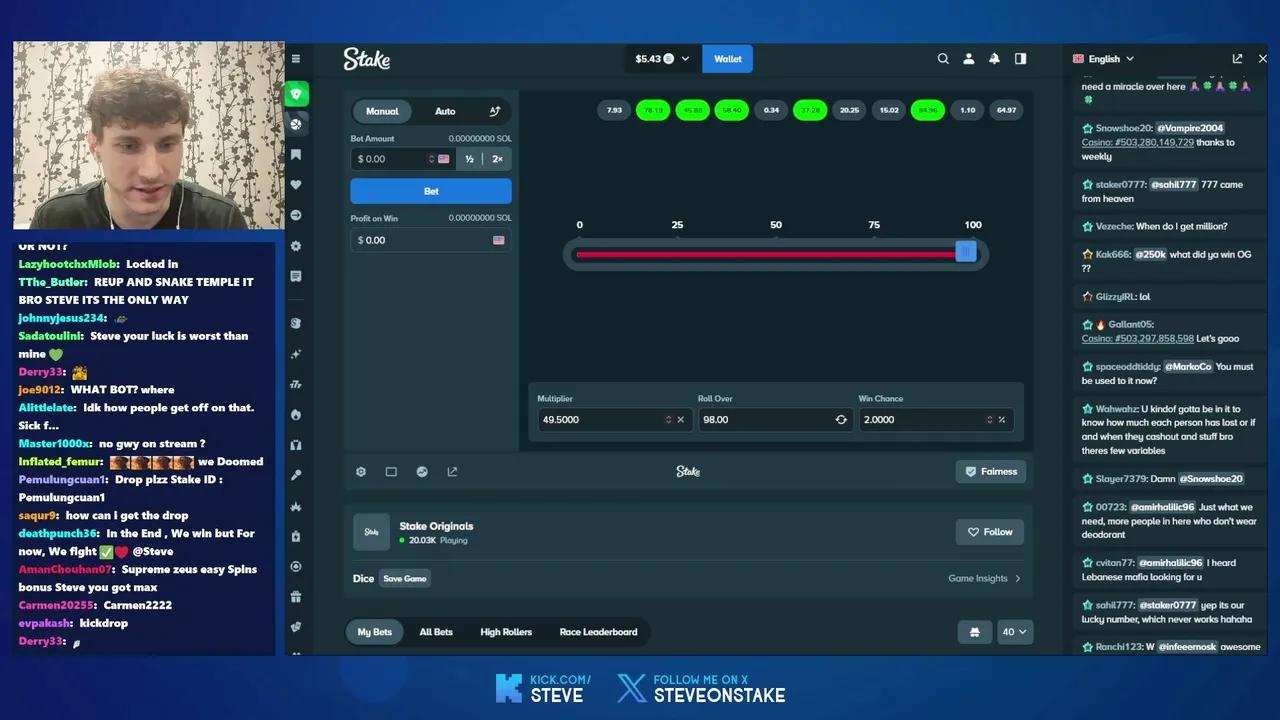This screenshot has width=1280, height=720.
Task: Click the gear-shaped icon in left sidebar
Action: click(296, 246)
